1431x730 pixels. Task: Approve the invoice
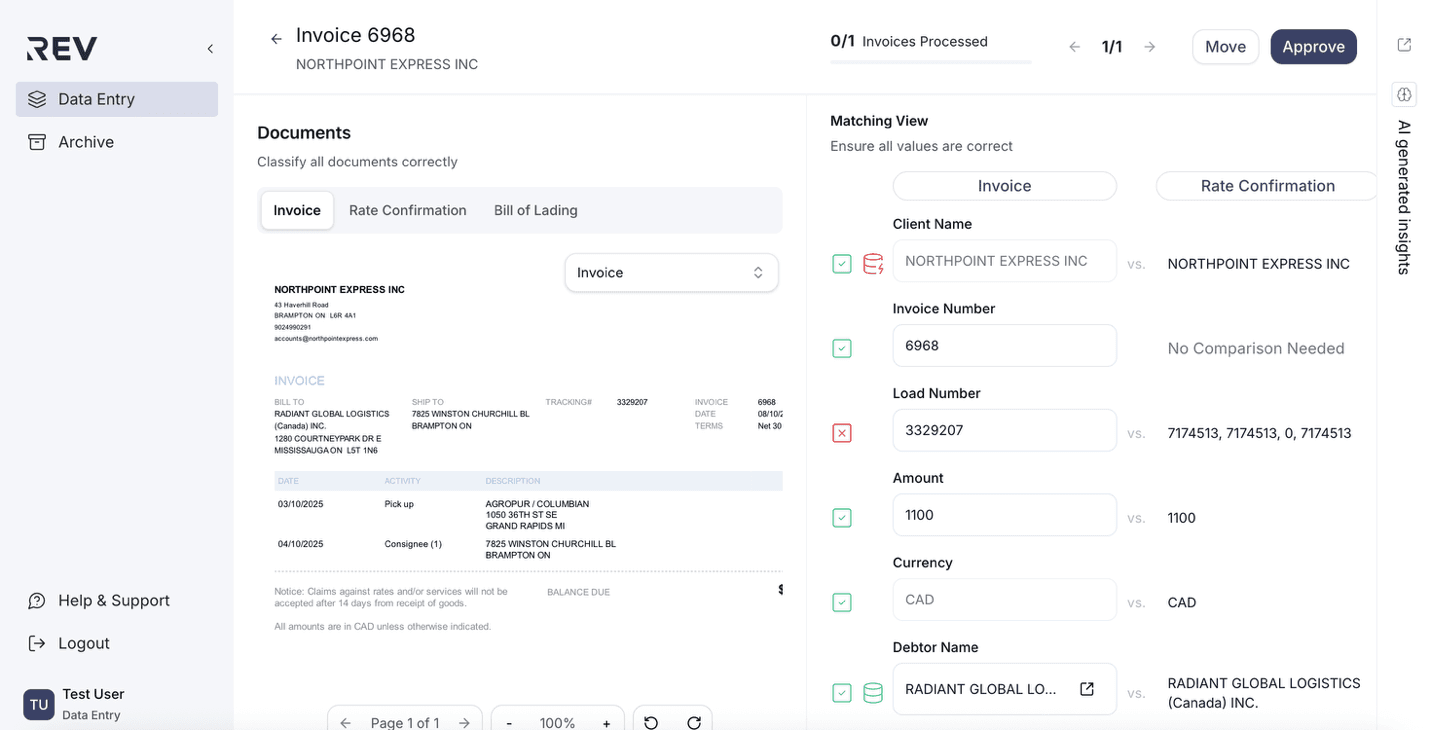pyautogui.click(x=1313, y=46)
